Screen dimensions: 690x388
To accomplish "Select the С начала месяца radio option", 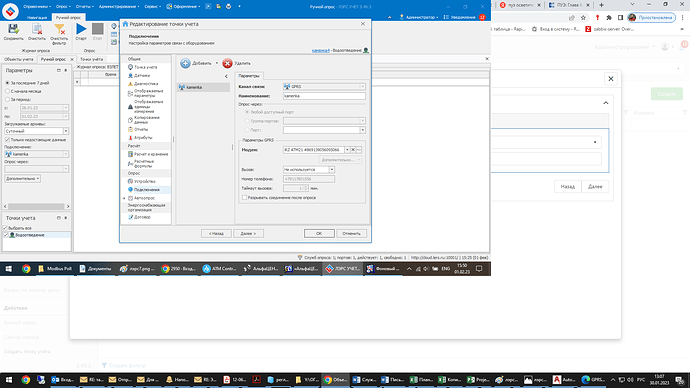I will 7,91.
